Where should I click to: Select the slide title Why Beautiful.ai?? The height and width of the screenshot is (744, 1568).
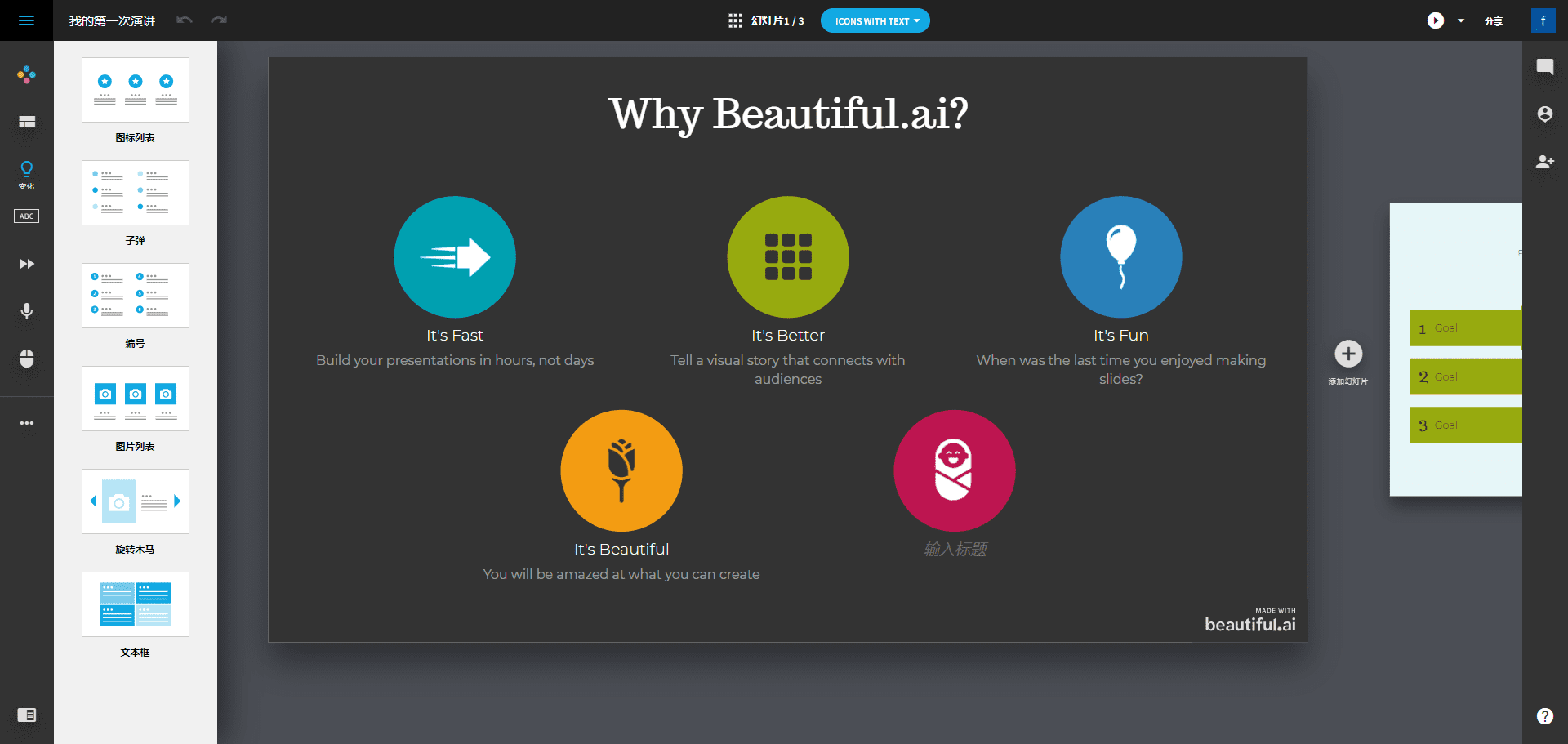tap(788, 114)
